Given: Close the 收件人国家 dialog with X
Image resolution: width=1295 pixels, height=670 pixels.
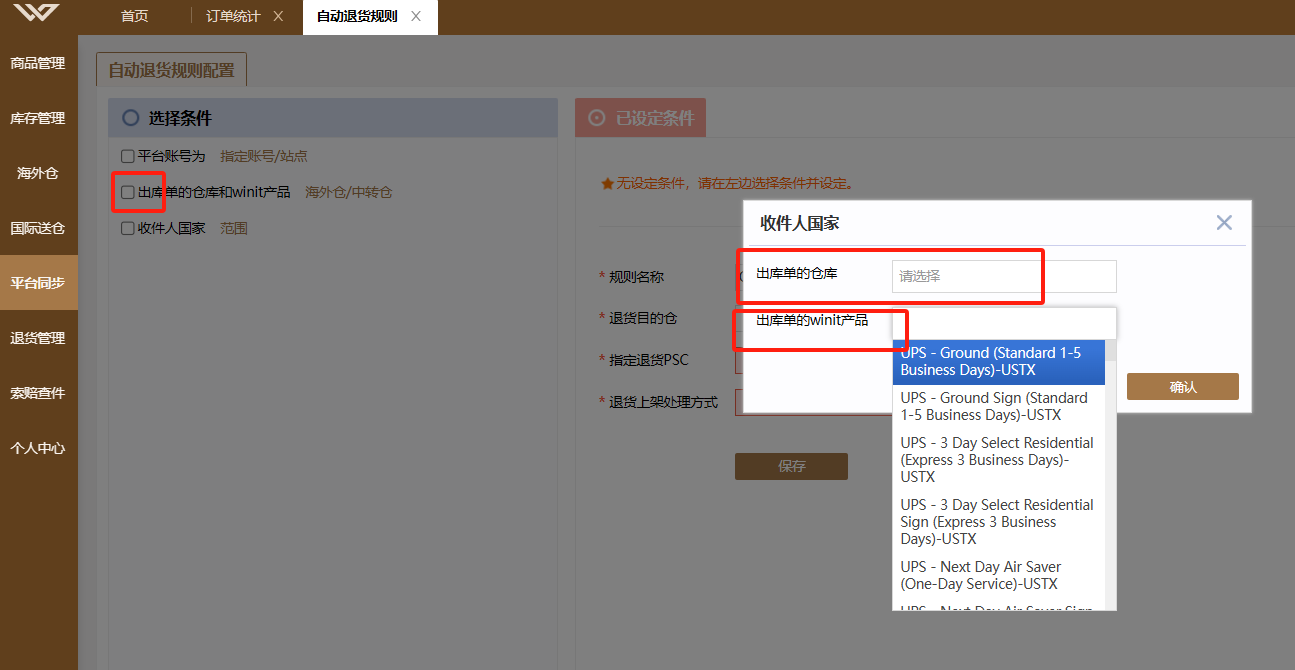Looking at the screenshot, I should [x=1224, y=223].
